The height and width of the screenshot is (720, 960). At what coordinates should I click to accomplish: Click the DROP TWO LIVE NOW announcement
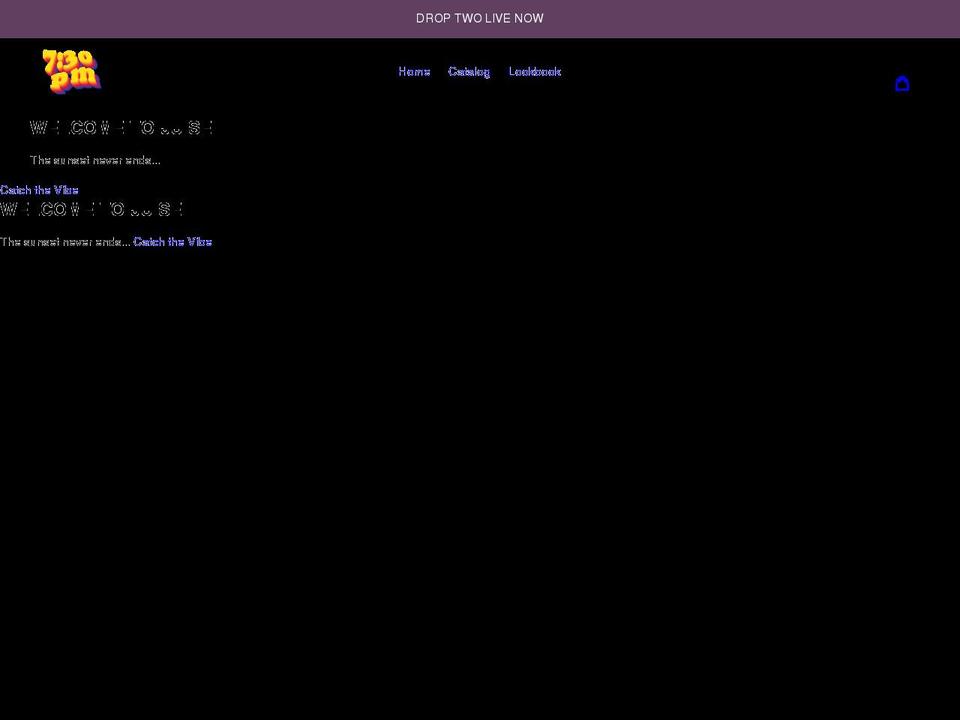(x=479, y=18)
